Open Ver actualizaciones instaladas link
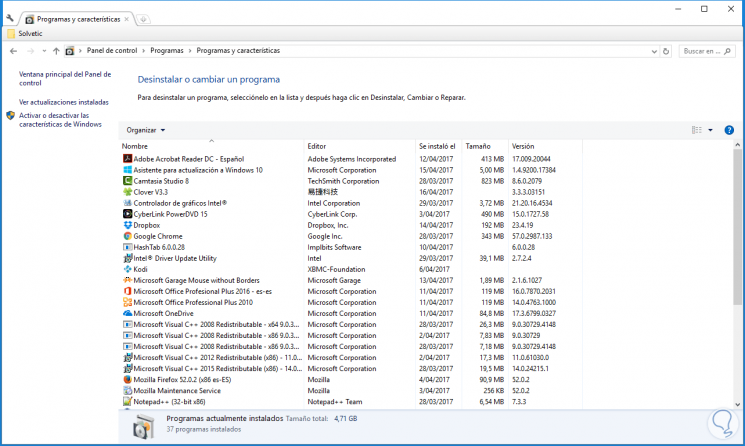Screen dimensions: 745x446 coord(64,102)
